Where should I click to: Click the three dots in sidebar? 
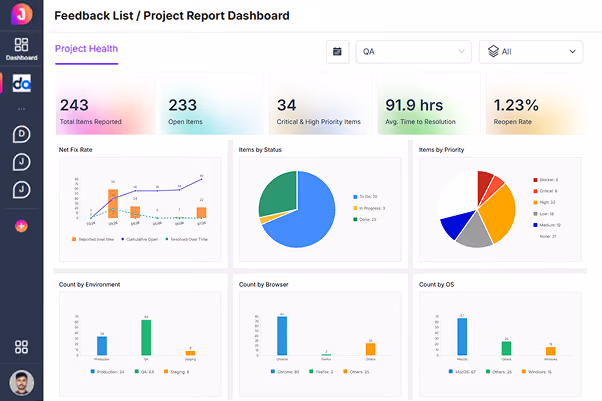(x=22, y=109)
